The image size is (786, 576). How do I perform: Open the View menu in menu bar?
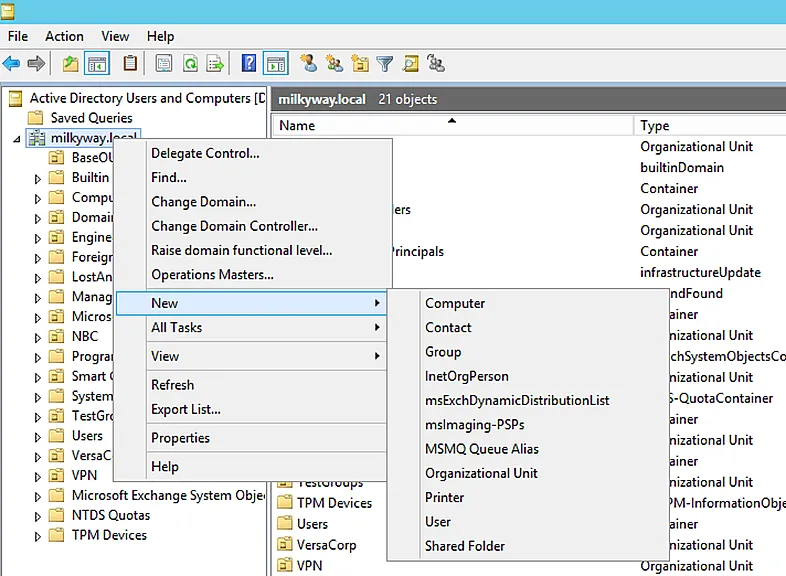(x=115, y=37)
